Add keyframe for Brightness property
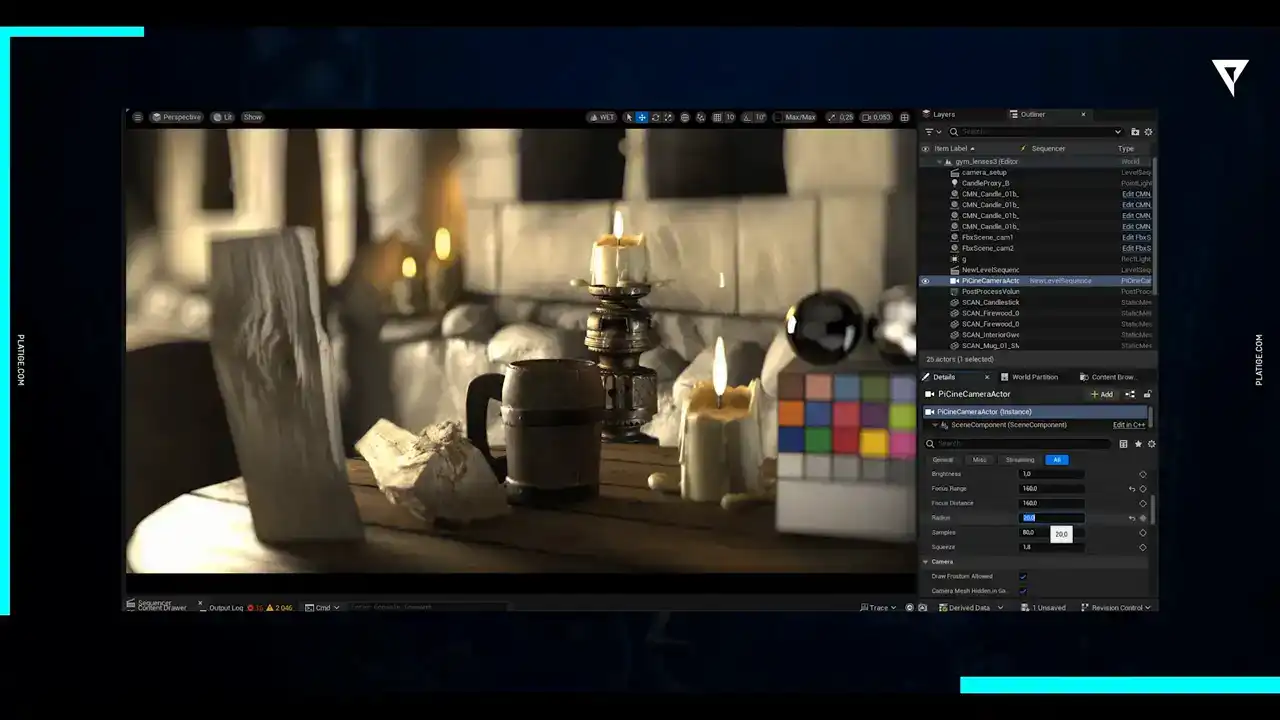 click(x=1143, y=474)
